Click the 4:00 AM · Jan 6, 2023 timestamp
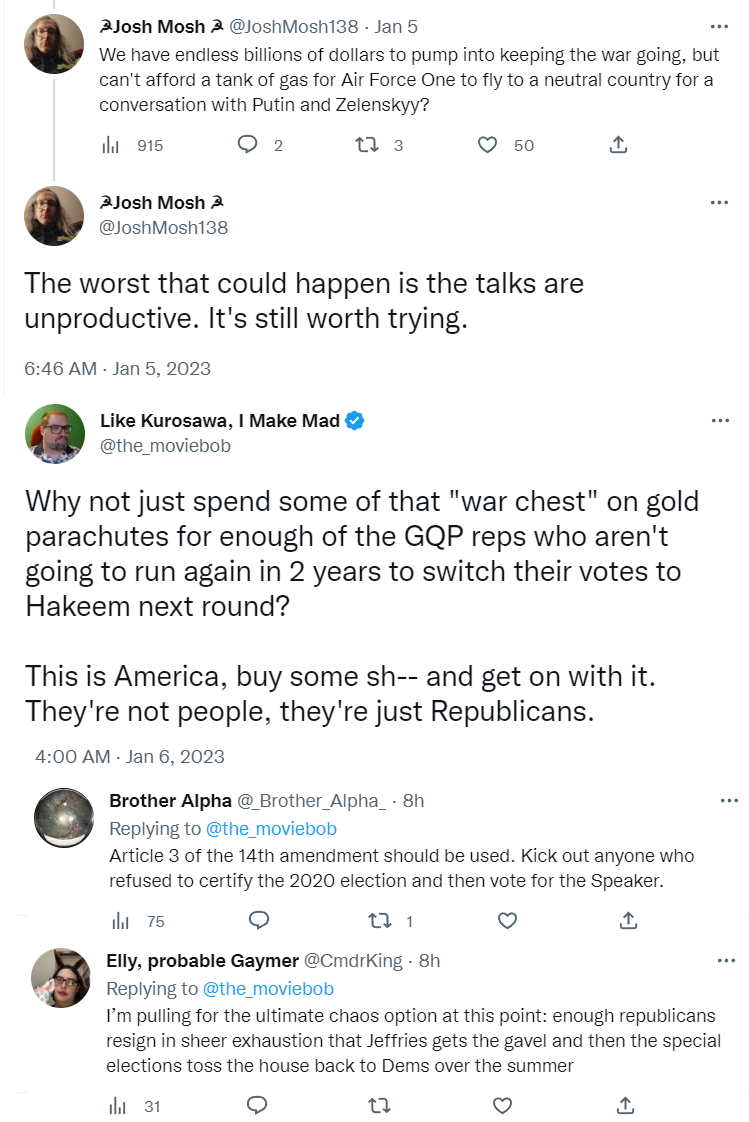Screen dimensions: 749x1122 click(130, 757)
